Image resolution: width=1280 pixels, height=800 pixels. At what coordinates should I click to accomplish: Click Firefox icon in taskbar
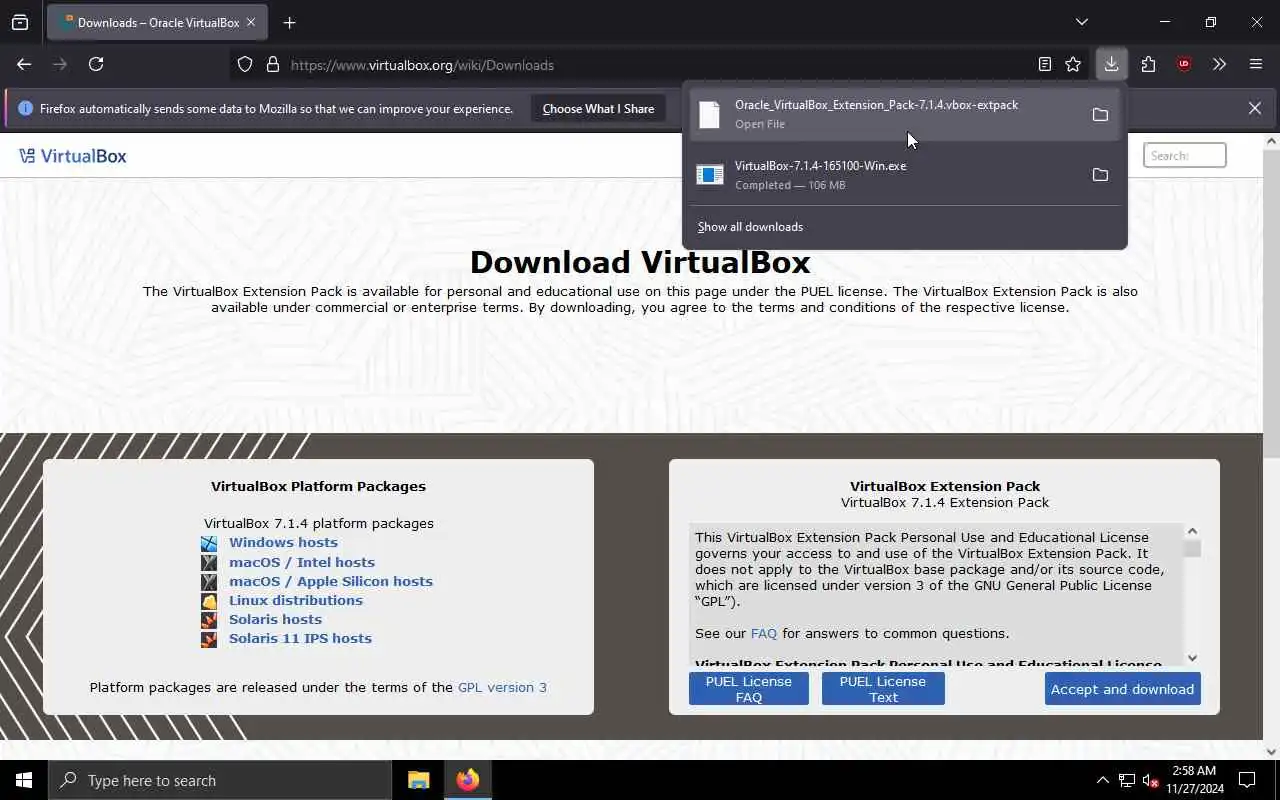tap(467, 780)
